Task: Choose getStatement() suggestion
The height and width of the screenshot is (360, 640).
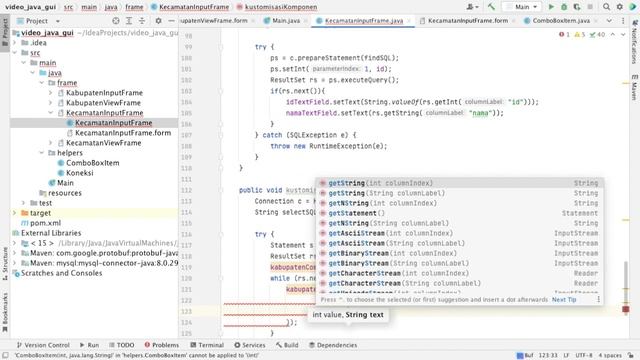Action: [460, 213]
